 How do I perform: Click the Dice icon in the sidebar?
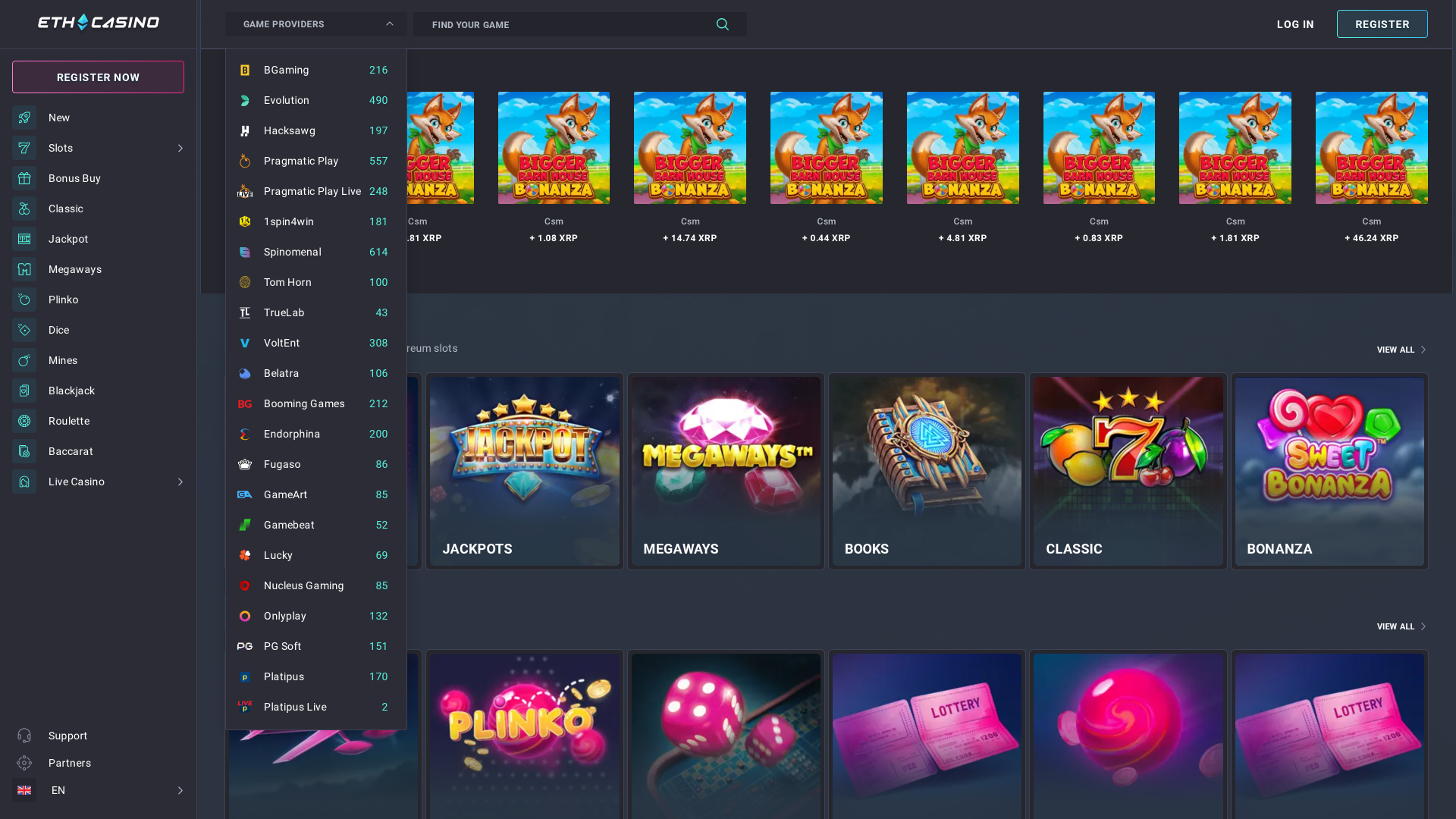point(24,330)
